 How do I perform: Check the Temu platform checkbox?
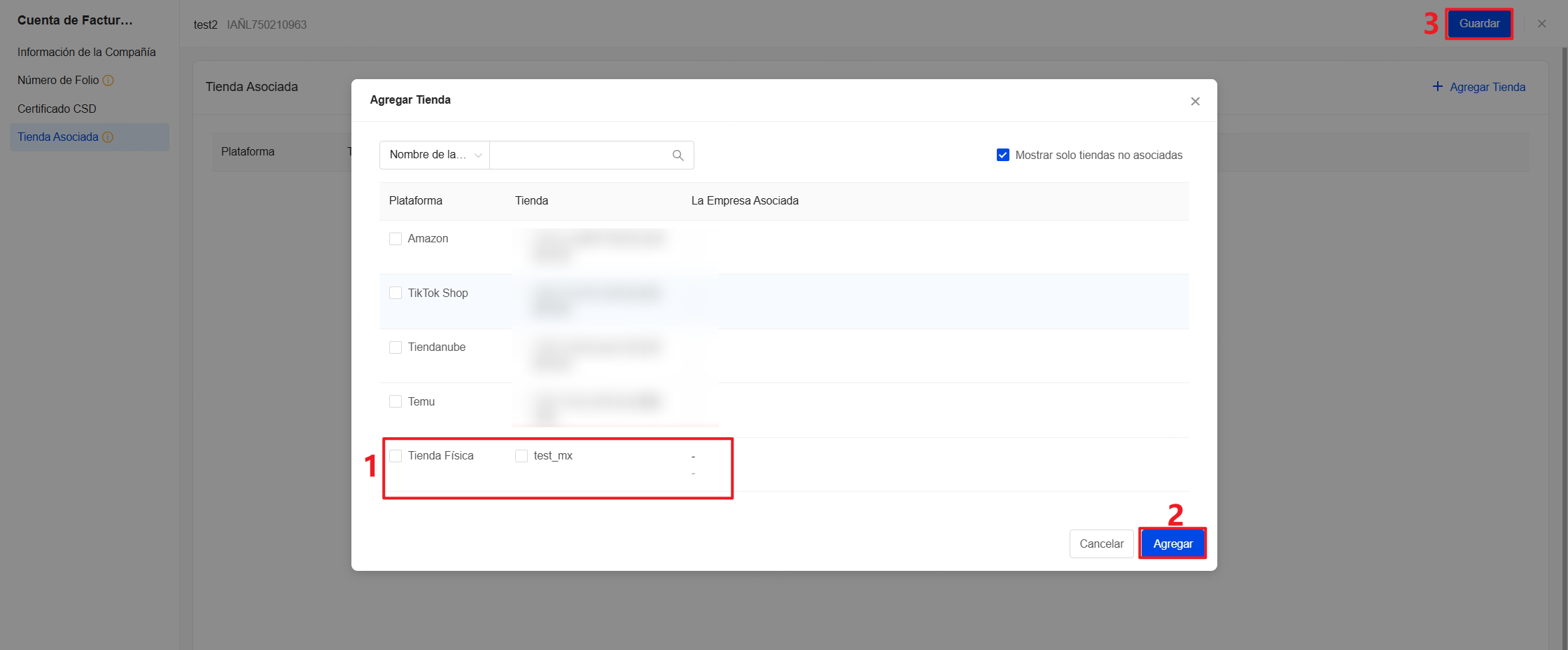click(395, 401)
